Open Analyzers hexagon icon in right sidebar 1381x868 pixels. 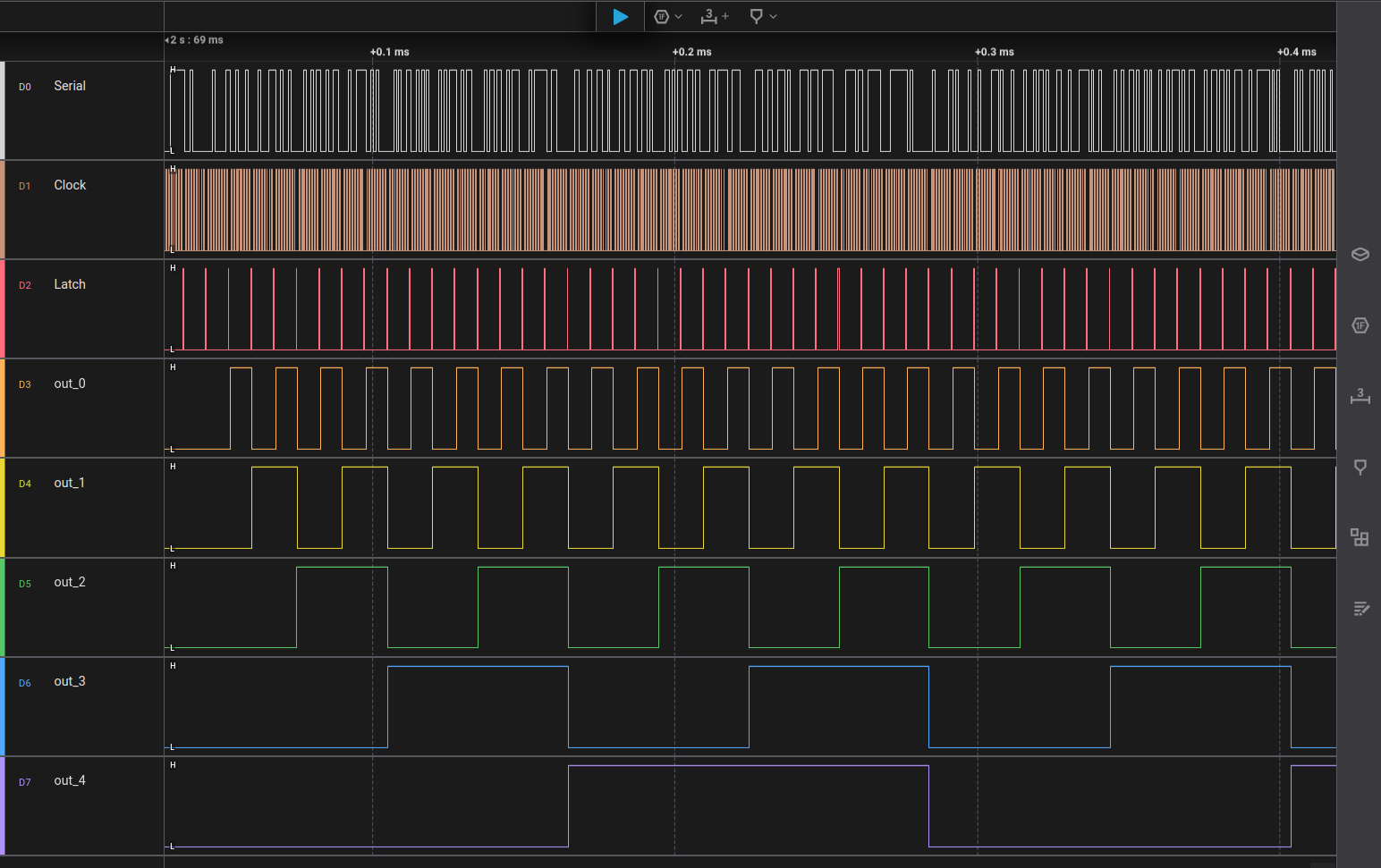[x=1360, y=325]
